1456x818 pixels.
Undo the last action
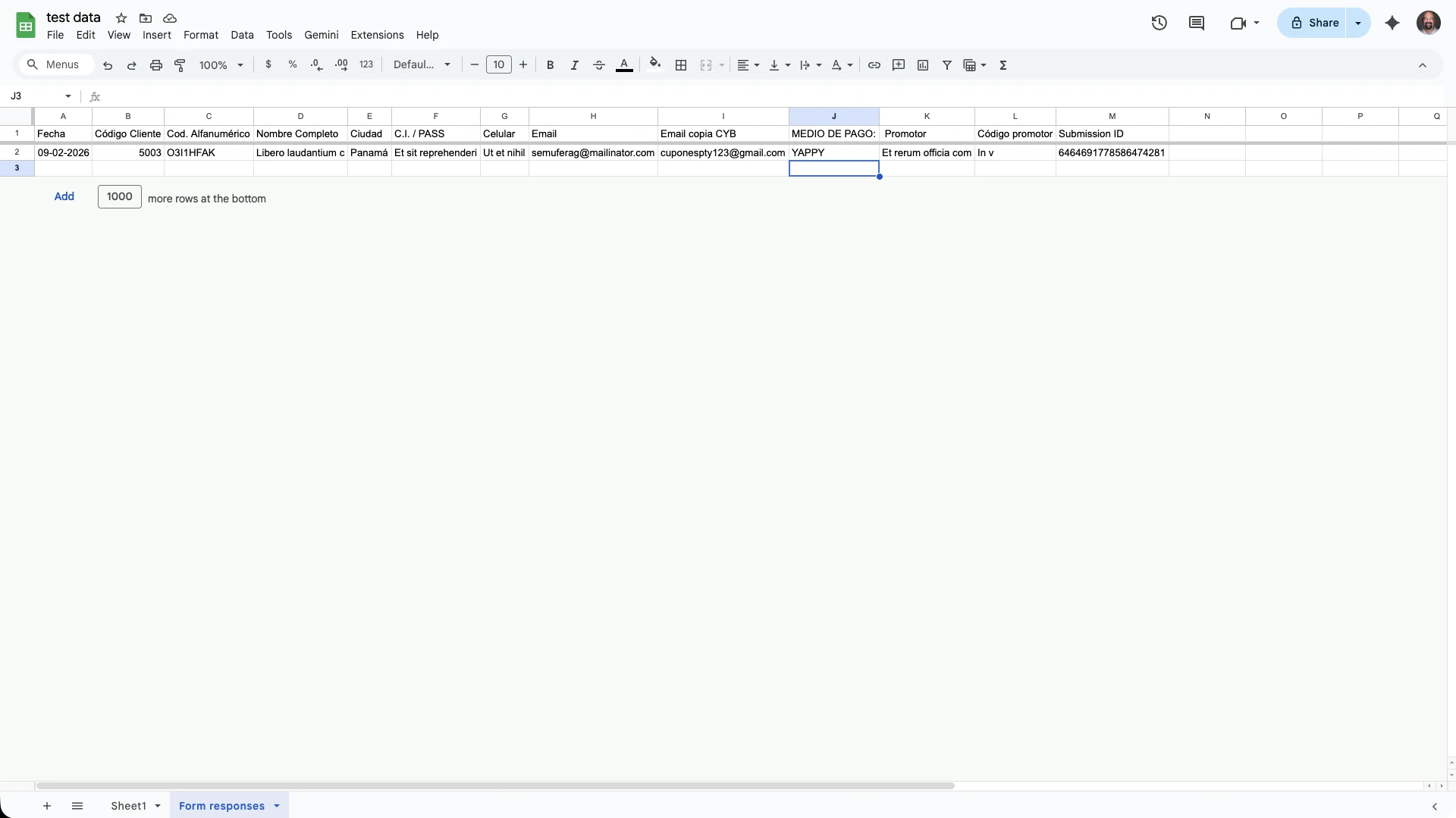tap(108, 64)
